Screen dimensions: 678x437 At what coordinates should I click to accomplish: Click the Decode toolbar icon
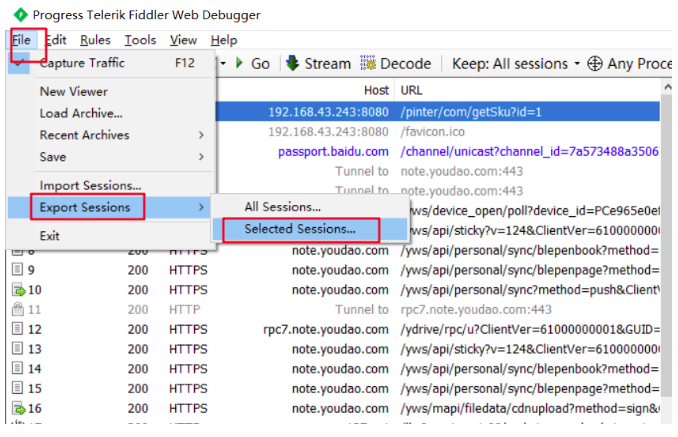[x=368, y=63]
